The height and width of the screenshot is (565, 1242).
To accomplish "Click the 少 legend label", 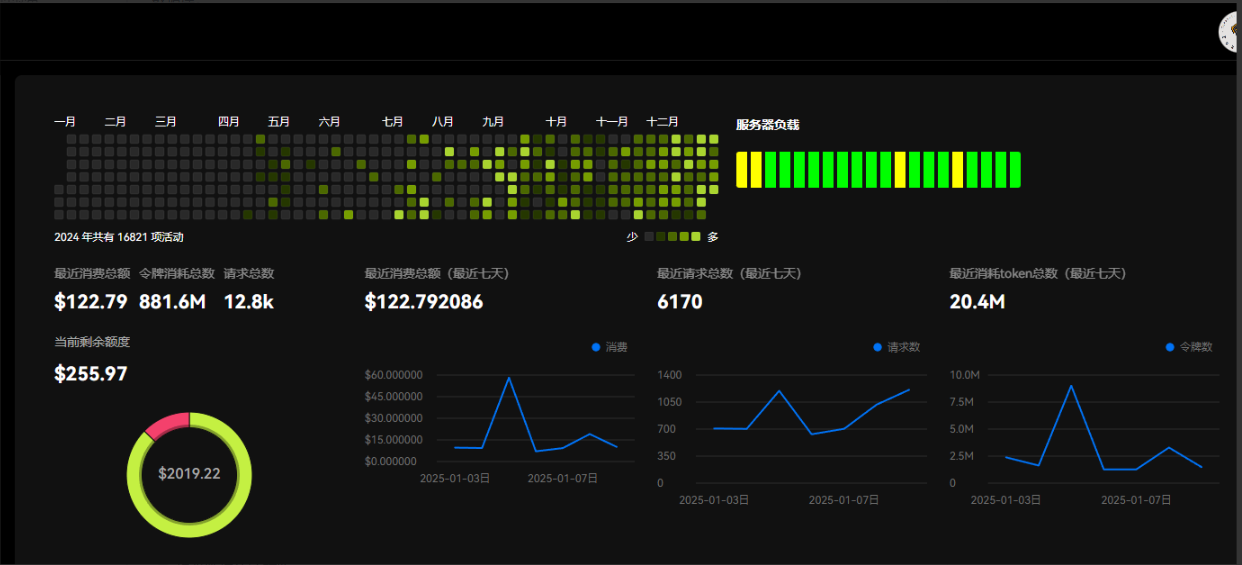I will 632,237.
